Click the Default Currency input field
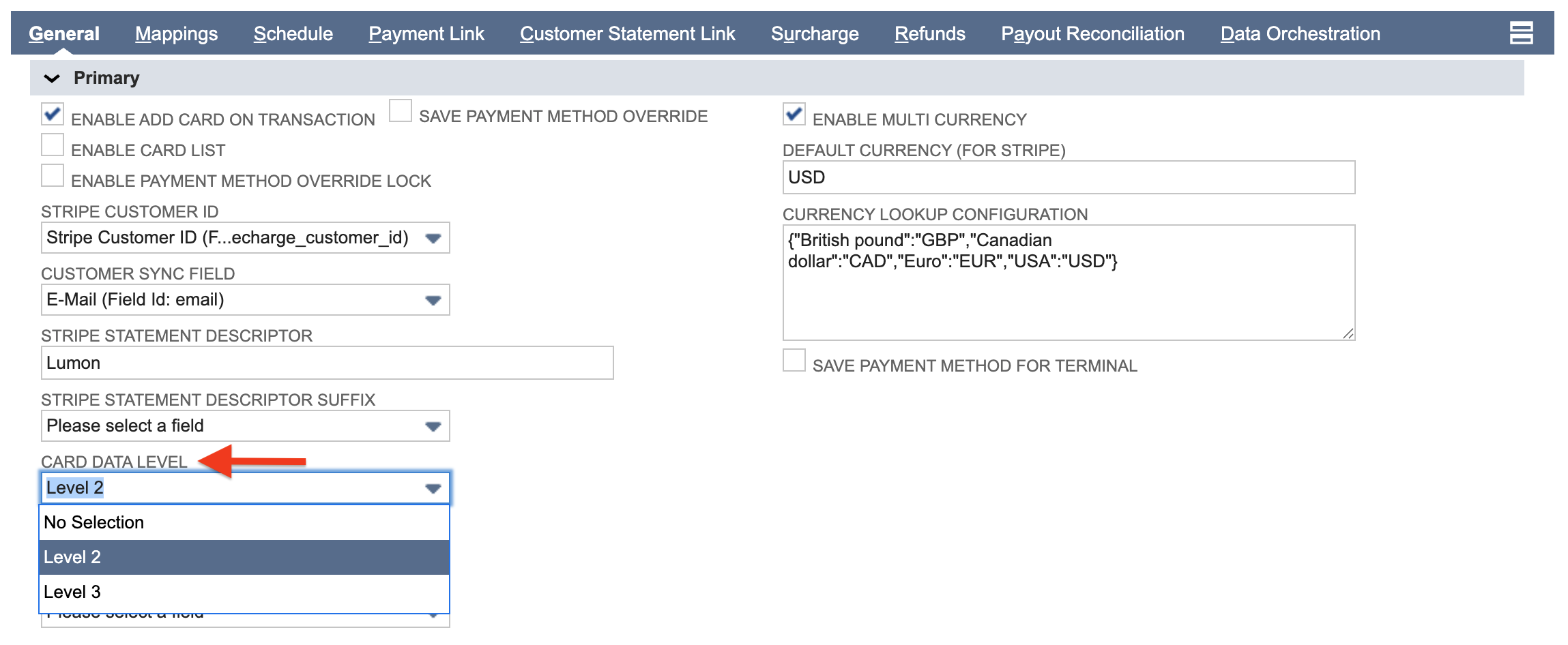Viewport: 1568px width, 645px height. pyautogui.click(x=1068, y=177)
